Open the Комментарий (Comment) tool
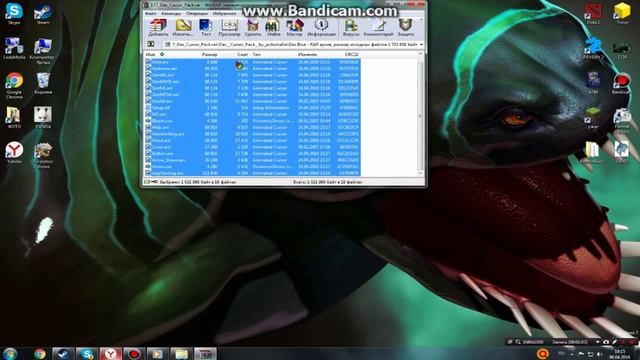The height and width of the screenshot is (360, 640). point(378,28)
